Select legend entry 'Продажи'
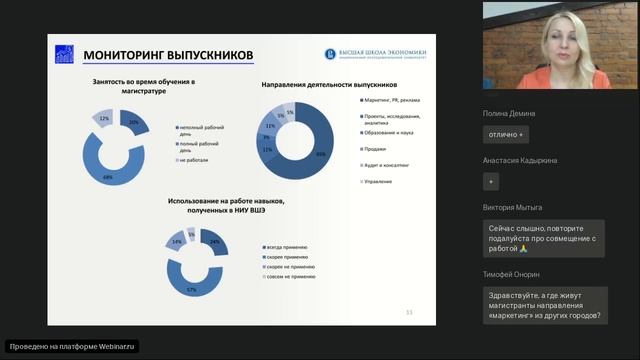Image resolution: width=640 pixels, height=360 pixels. 373,149
